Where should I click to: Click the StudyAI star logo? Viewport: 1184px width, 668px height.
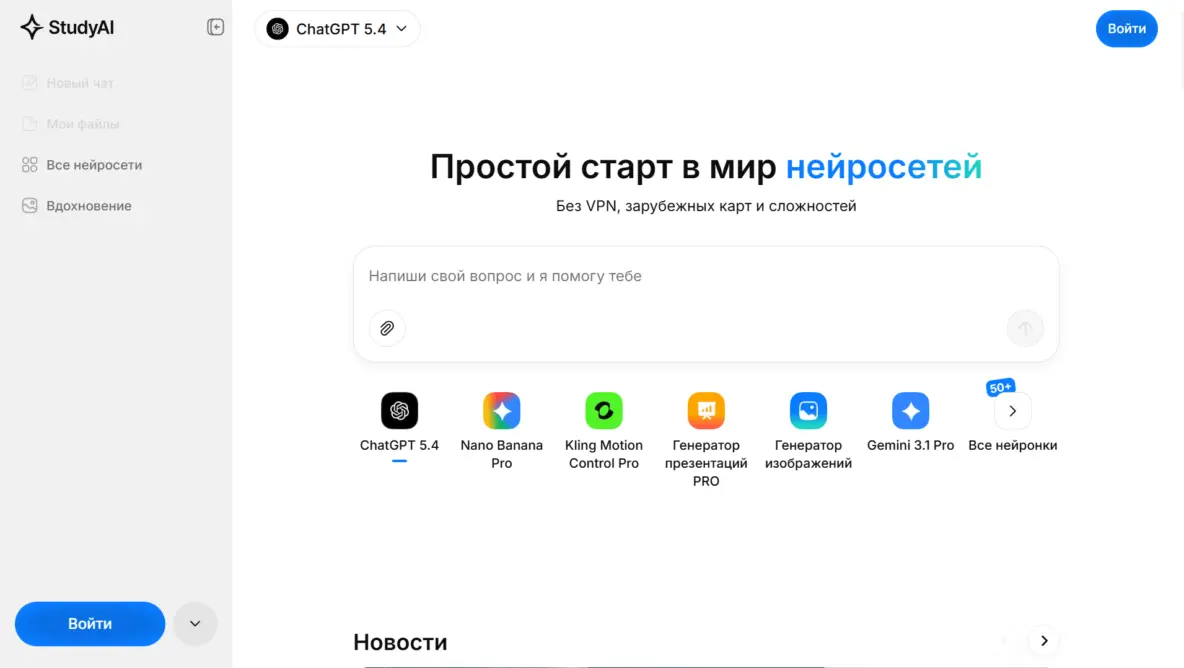click(31, 27)
